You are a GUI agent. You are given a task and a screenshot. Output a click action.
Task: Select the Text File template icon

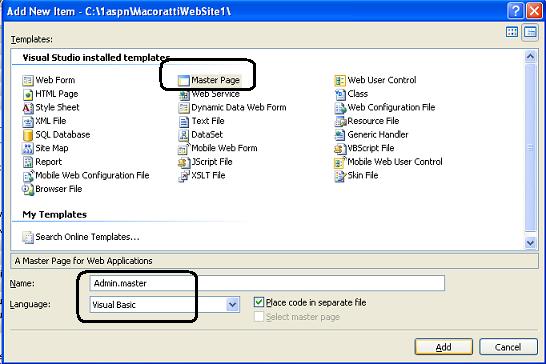click(184, 122)
